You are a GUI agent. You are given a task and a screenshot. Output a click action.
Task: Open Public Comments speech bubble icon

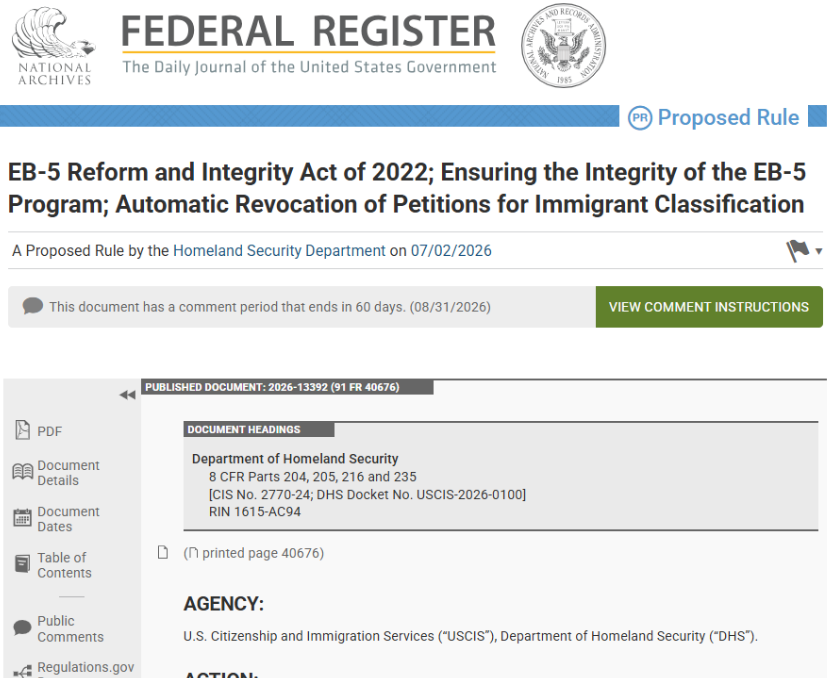(x=22, y=627)
